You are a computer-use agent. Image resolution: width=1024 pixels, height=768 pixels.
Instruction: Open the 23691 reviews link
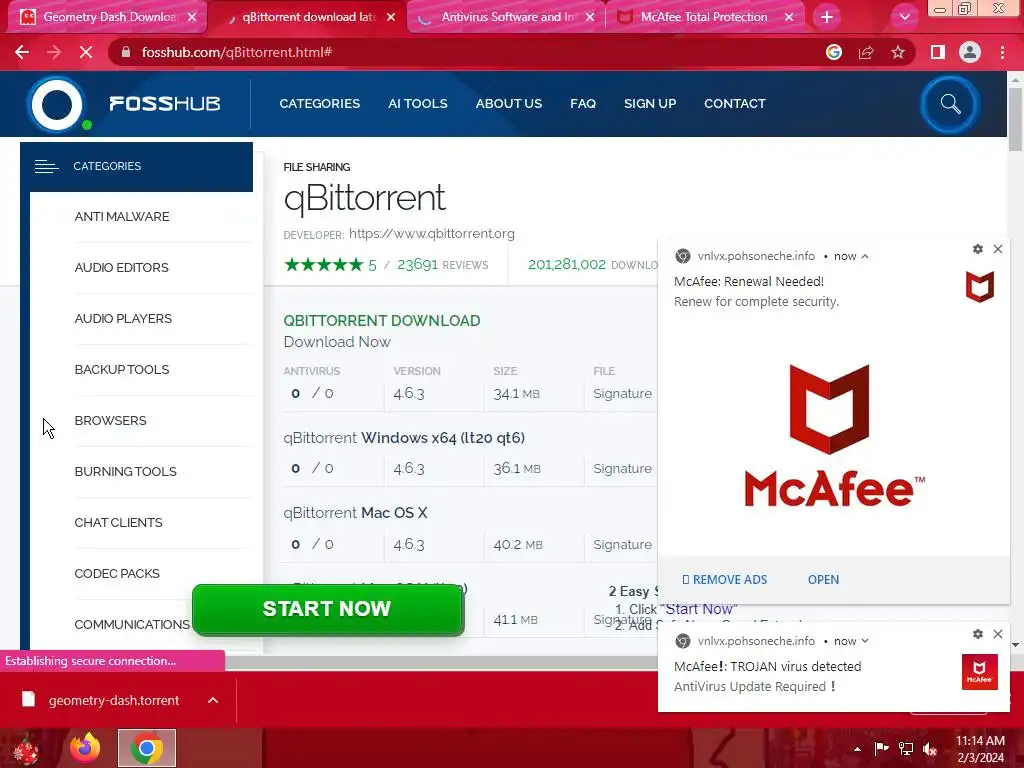(x=442, y=264)
